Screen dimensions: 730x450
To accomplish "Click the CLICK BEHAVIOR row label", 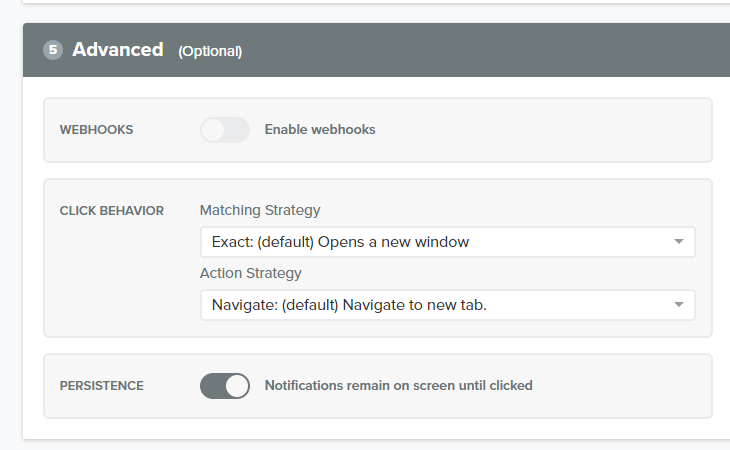I will (112, 211).
